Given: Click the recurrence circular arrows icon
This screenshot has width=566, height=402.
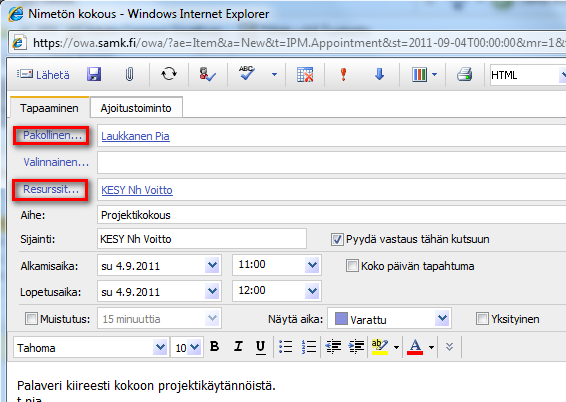Looking at the screenshot, I should click(x=169, y=74).
